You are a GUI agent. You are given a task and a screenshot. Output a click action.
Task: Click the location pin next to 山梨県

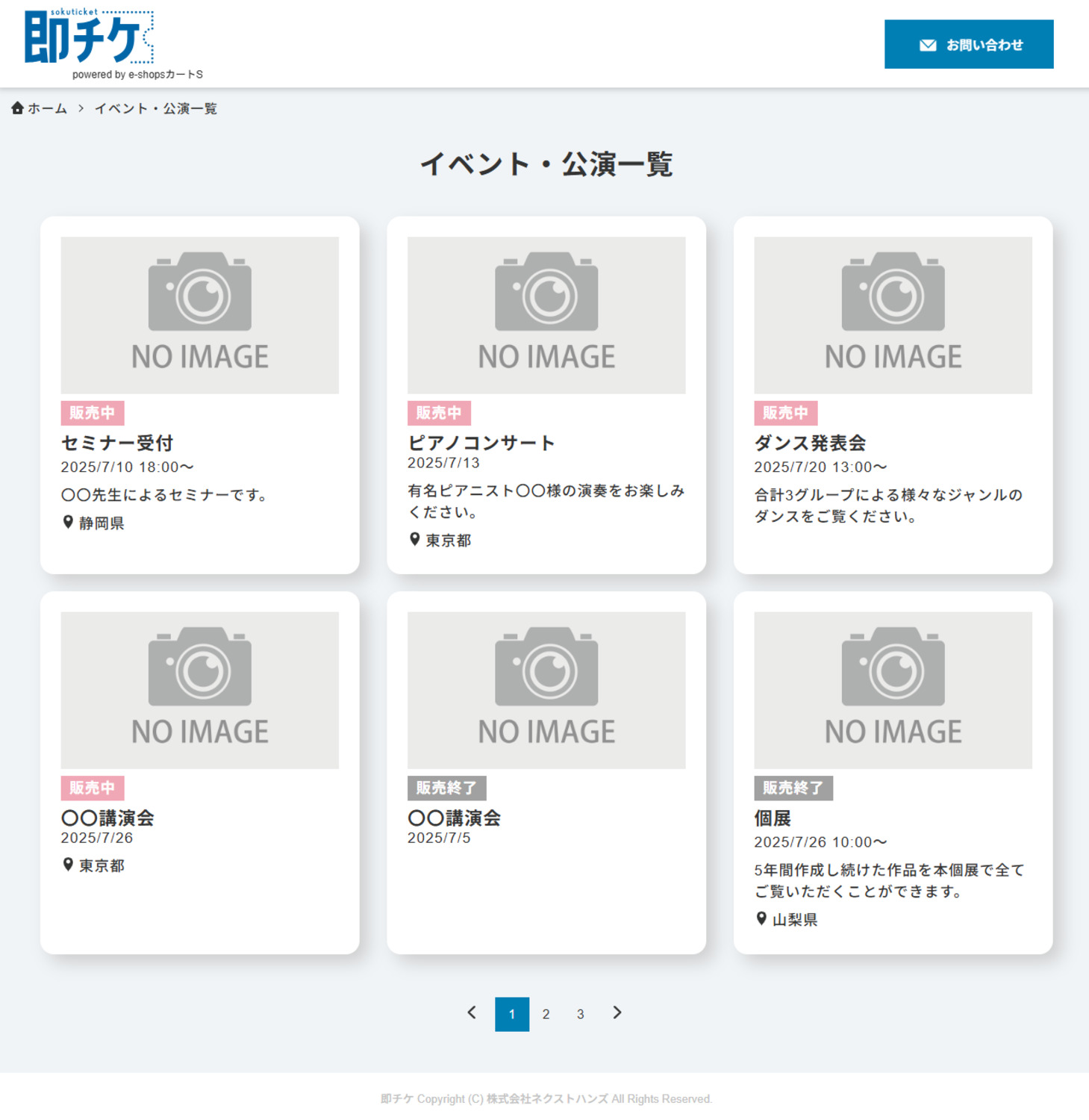tap(761, 919)
